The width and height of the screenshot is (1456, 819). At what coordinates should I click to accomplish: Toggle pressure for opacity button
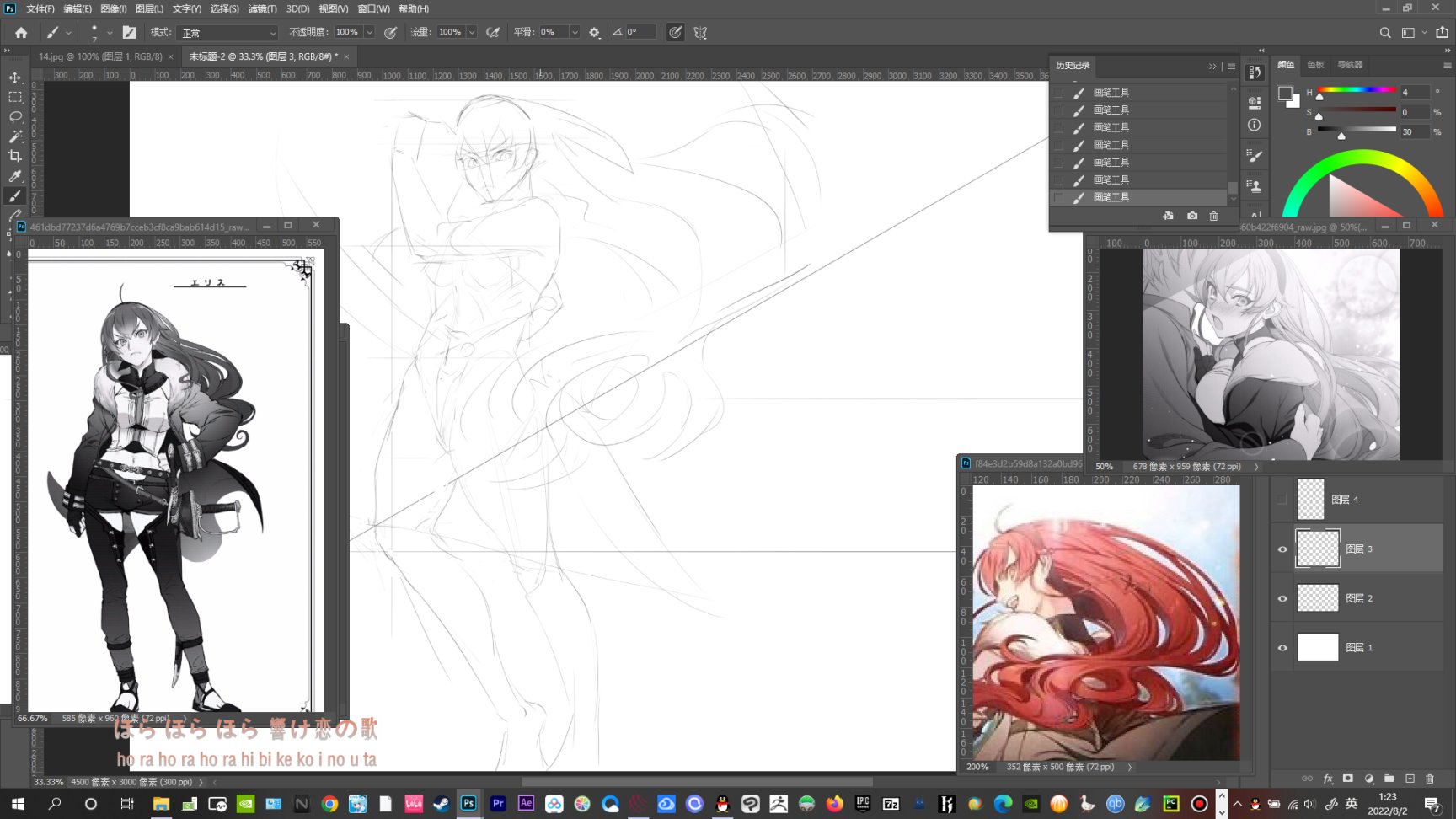[390, 32]
